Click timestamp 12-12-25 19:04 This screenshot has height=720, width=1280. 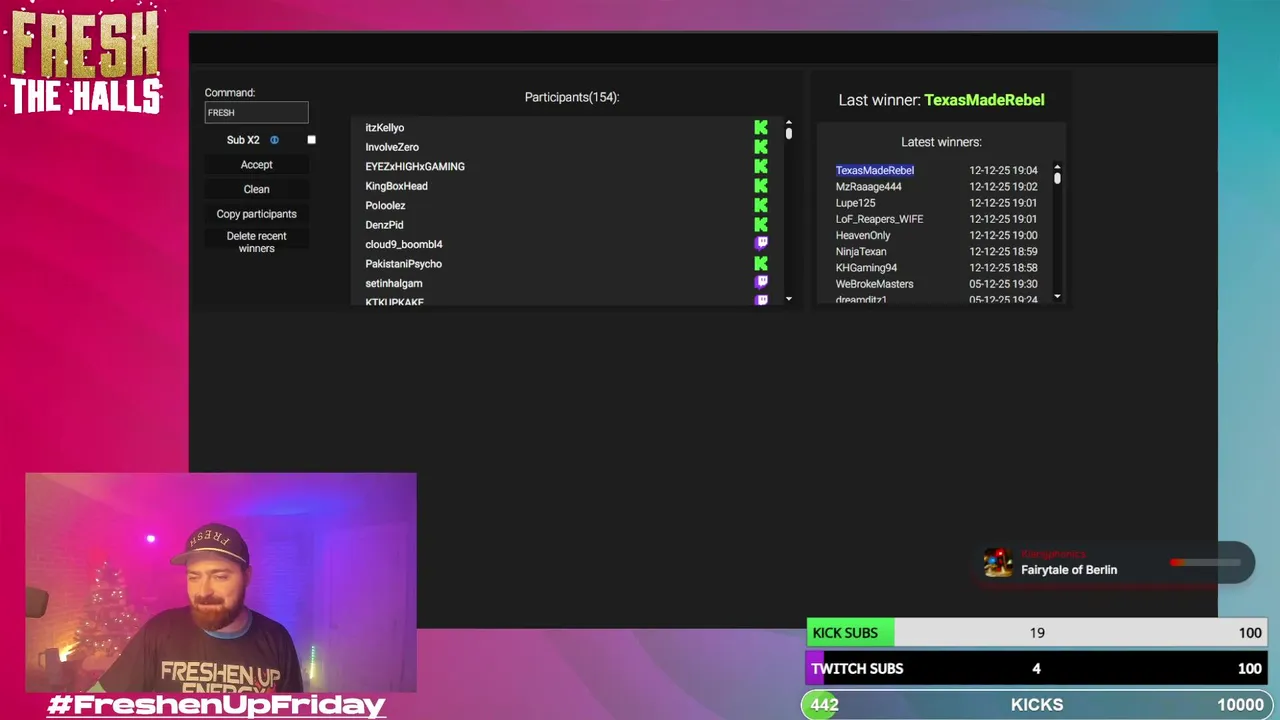[x=1003, y=170]
